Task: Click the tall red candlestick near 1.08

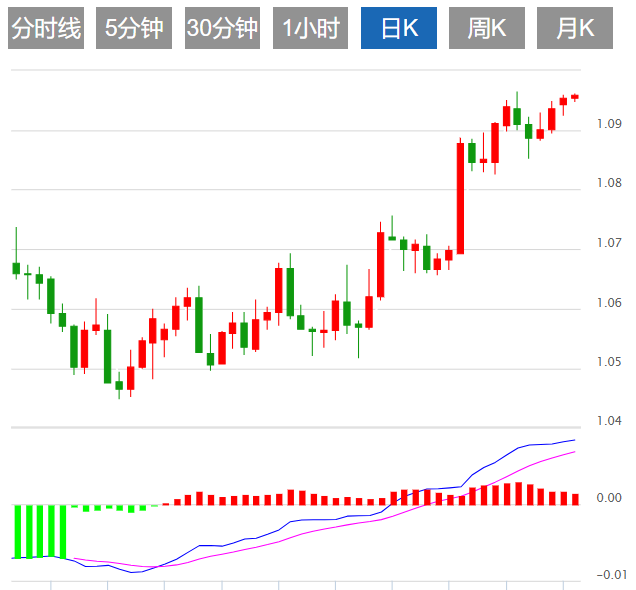Action: [460, 198]
